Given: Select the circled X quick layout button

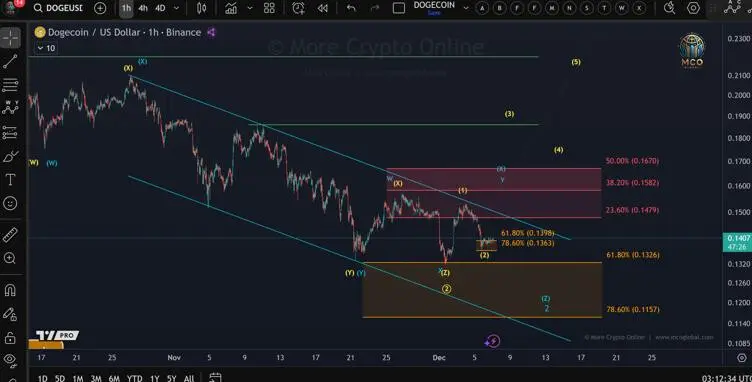Looking at the screenshot, I should pyautogui.click(x=639, y=8).
